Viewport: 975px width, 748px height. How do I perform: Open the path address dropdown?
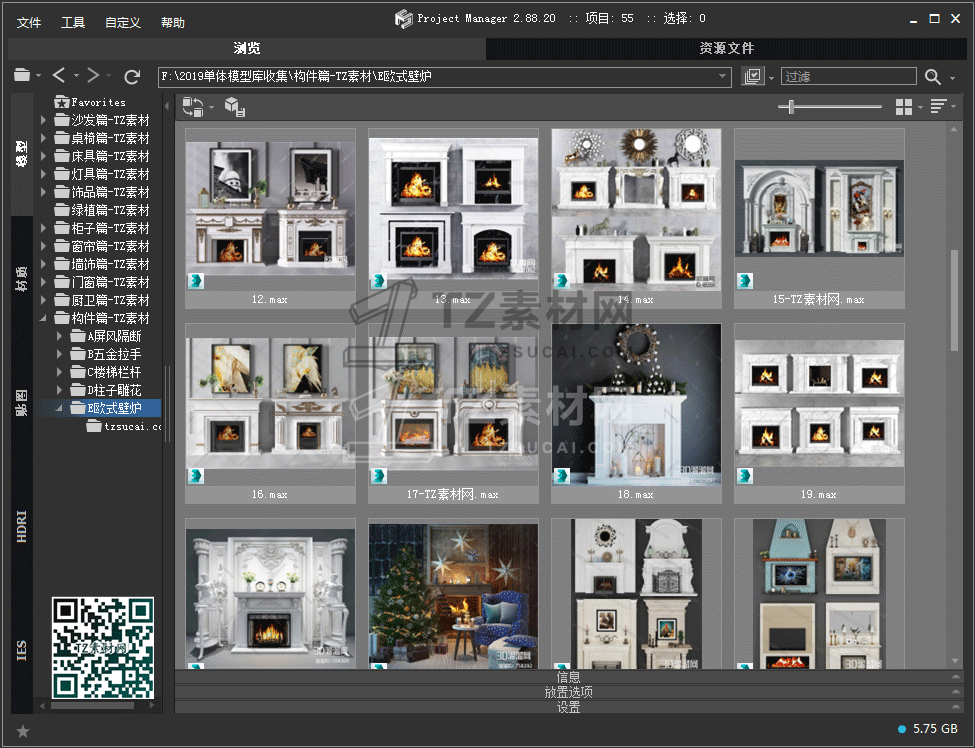click(x=723, y=76)
